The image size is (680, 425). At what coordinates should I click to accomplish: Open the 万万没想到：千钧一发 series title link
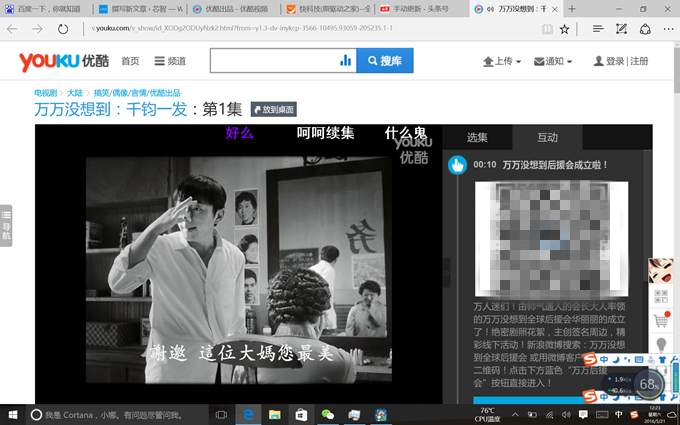pyautogui.click(x=111, y=109)
